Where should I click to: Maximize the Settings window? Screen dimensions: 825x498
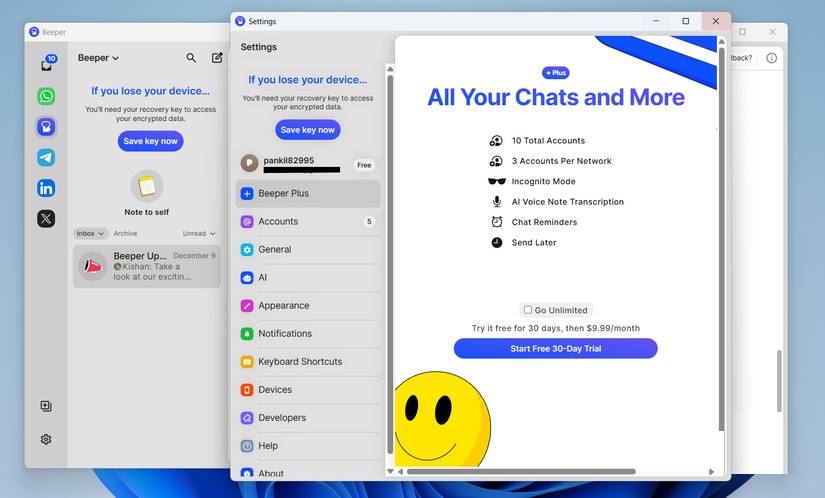coord(686,21)
